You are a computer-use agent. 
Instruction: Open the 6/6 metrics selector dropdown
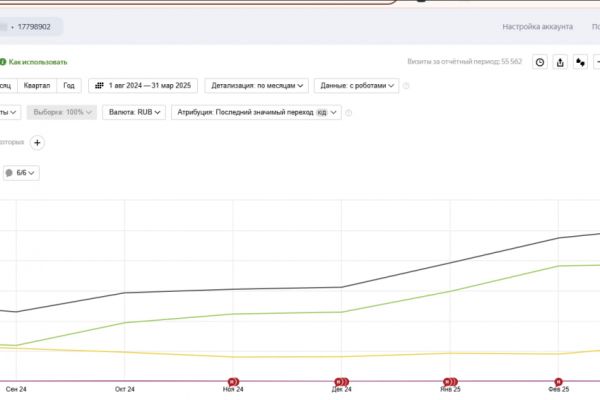(x=21, y=173)
